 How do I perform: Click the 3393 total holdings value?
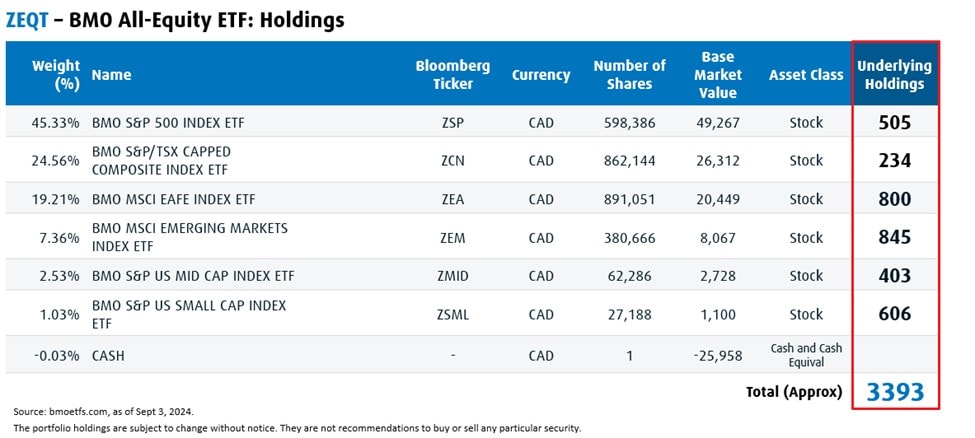click(x=895, y=392)
